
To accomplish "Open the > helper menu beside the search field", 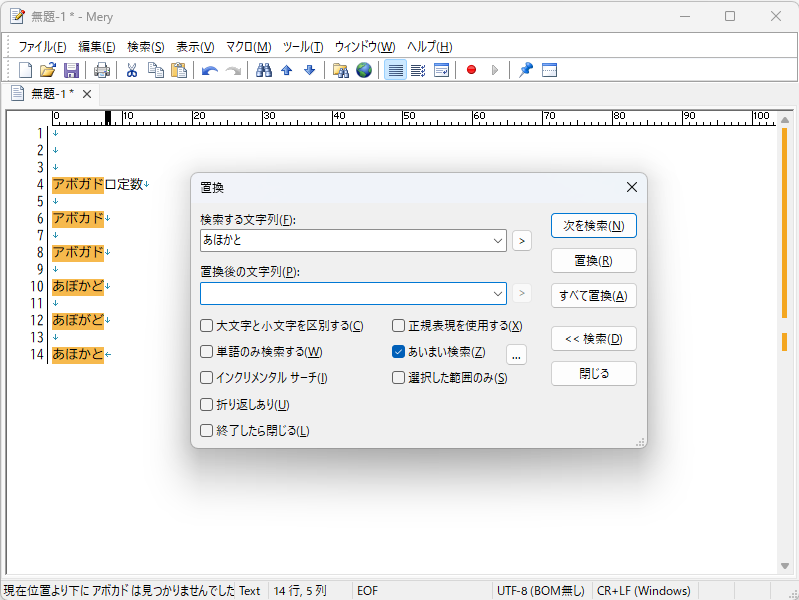I will coord(521,241).
